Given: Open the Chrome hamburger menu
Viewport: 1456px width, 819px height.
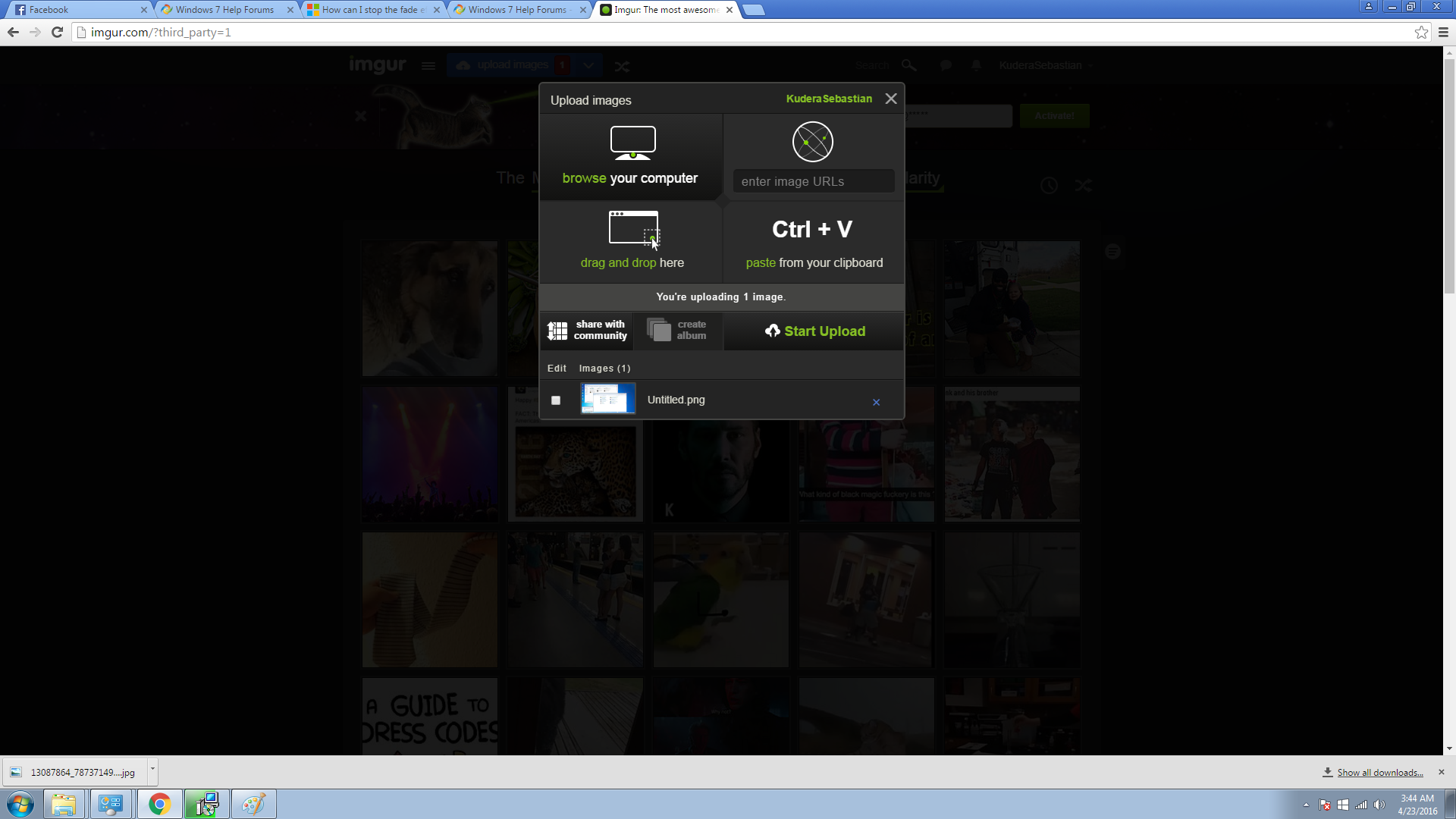Looking at the screenshot, I should [1443, 32].
